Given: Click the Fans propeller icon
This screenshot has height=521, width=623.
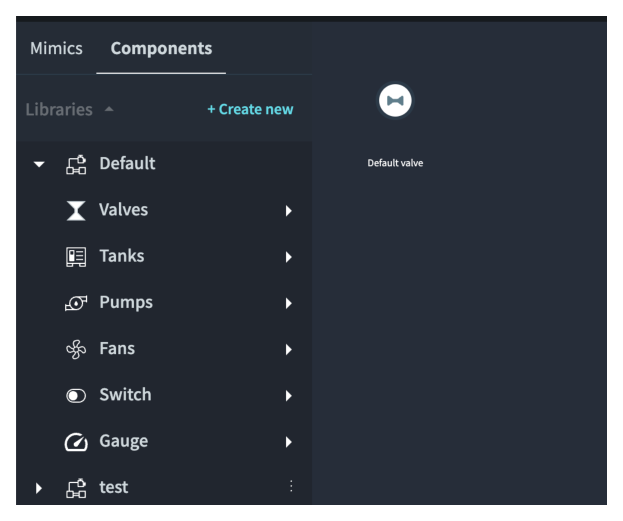Looking at the screenshot, I should [76, 349].
